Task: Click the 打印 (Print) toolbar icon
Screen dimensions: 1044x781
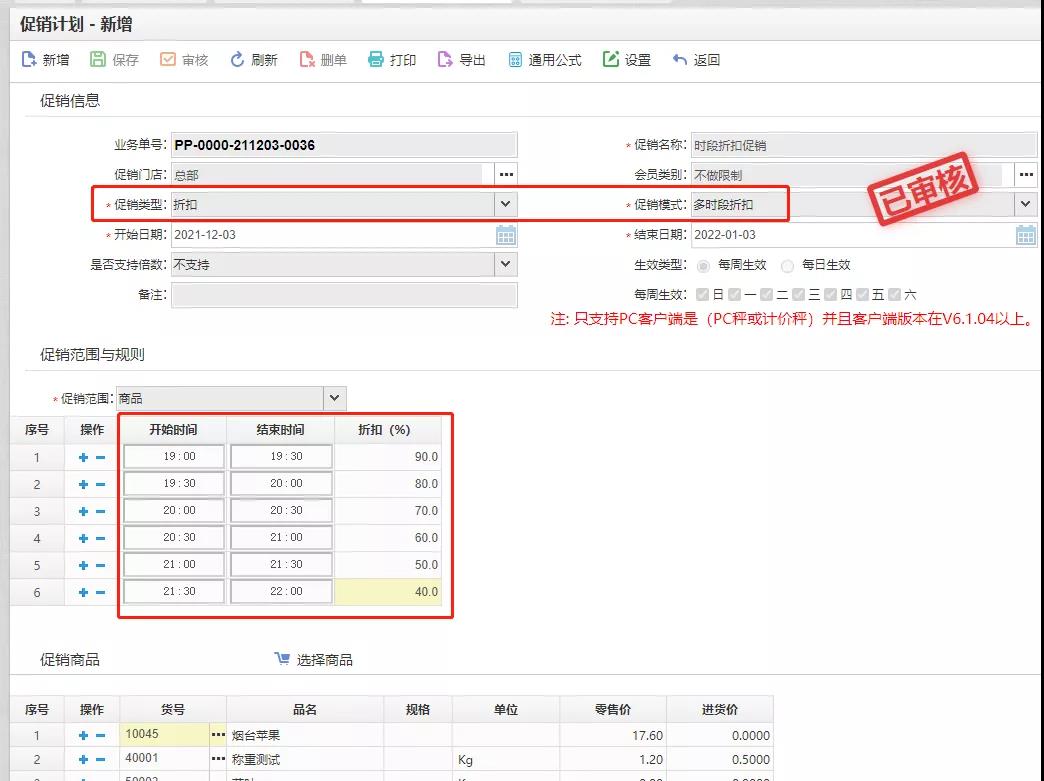Action: (376, 60)
